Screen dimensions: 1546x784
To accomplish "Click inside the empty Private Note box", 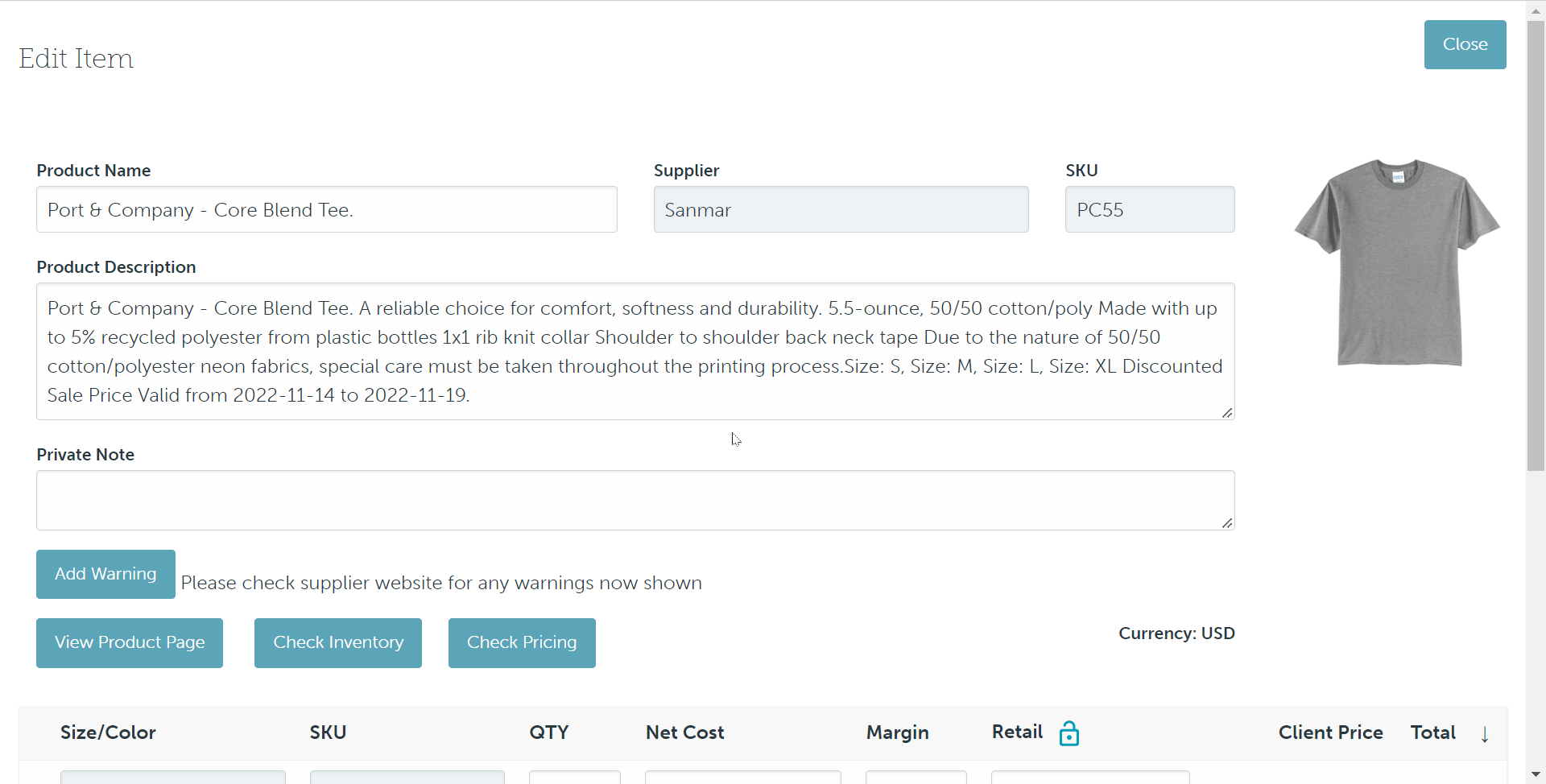I will click(x=635, y=500).
